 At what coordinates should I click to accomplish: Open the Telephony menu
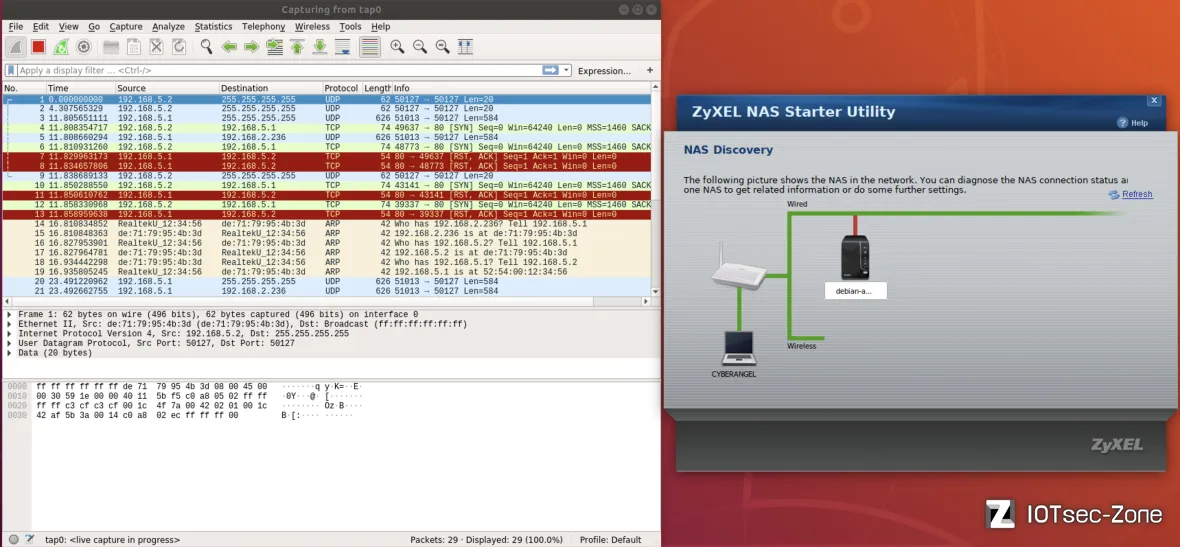(263, 26)
